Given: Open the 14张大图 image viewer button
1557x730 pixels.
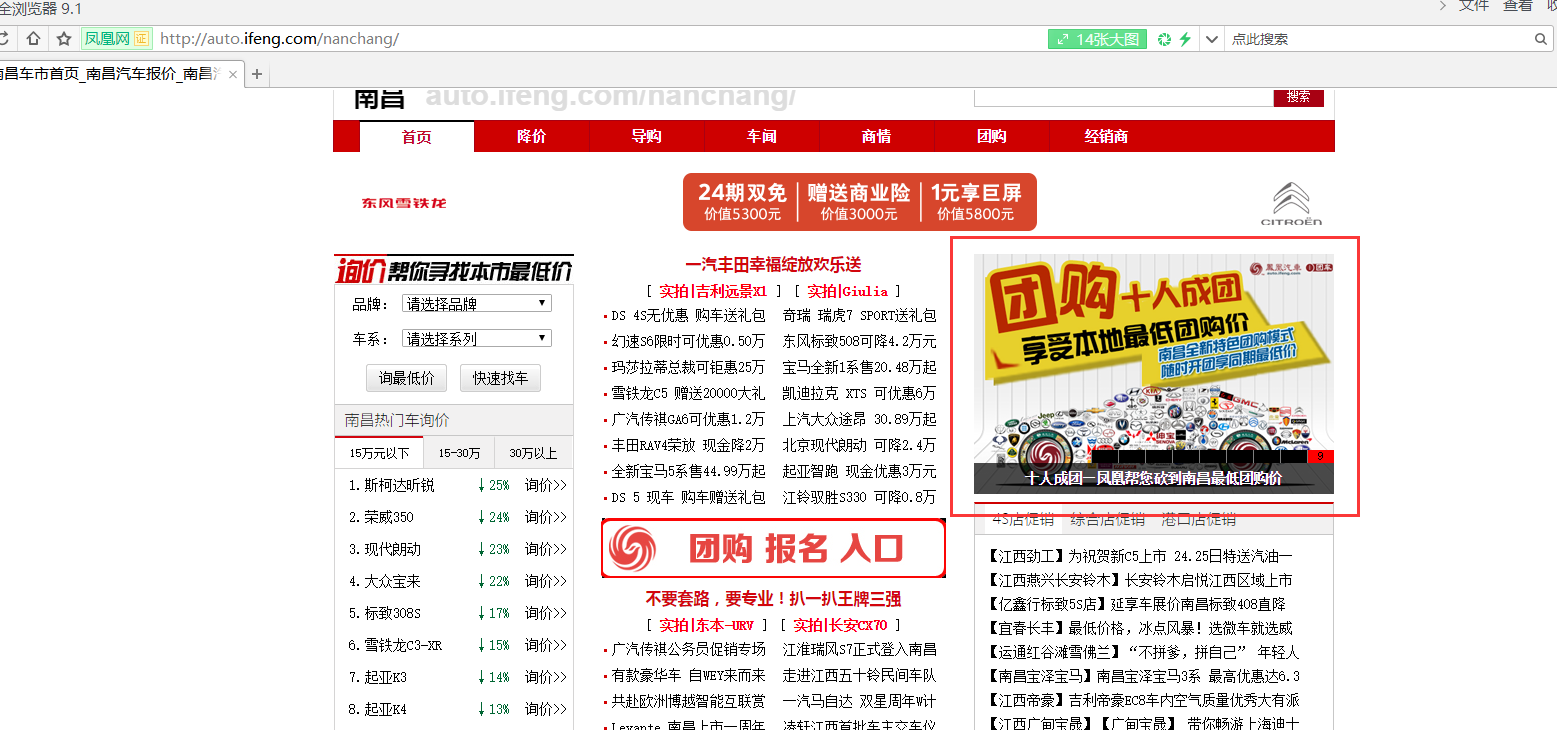Looking at the screenshot, I should click(x=1097, y=39).
